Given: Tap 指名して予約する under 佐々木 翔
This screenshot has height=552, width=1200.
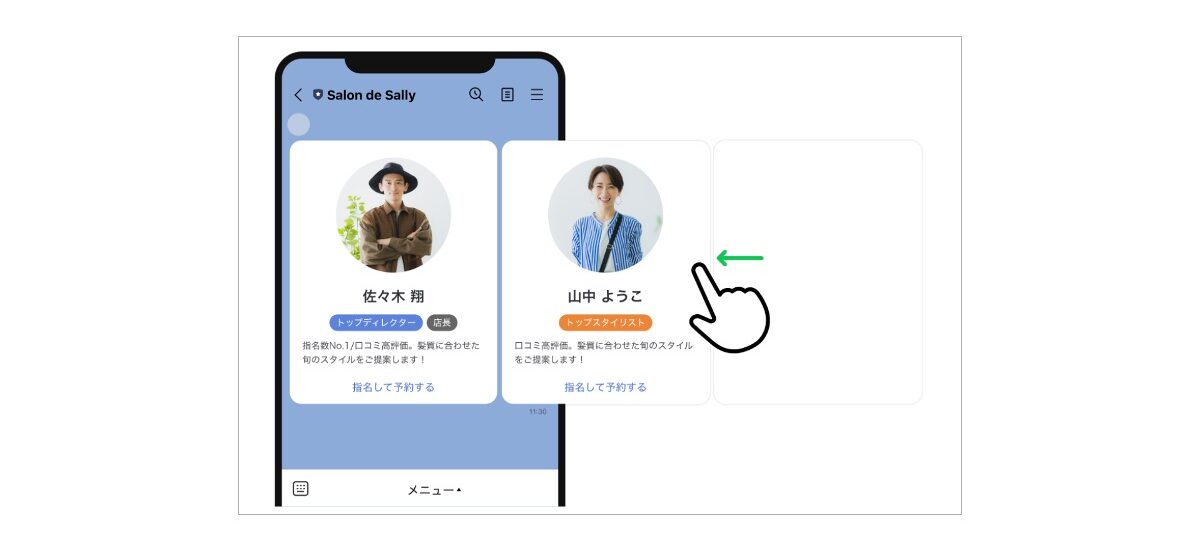Looking at the screenshot, I should 393,386.
